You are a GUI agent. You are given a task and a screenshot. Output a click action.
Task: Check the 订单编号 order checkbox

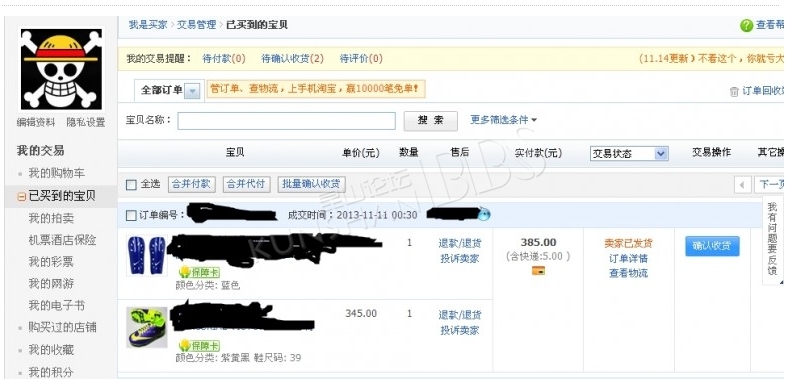[x=131, y=215]
